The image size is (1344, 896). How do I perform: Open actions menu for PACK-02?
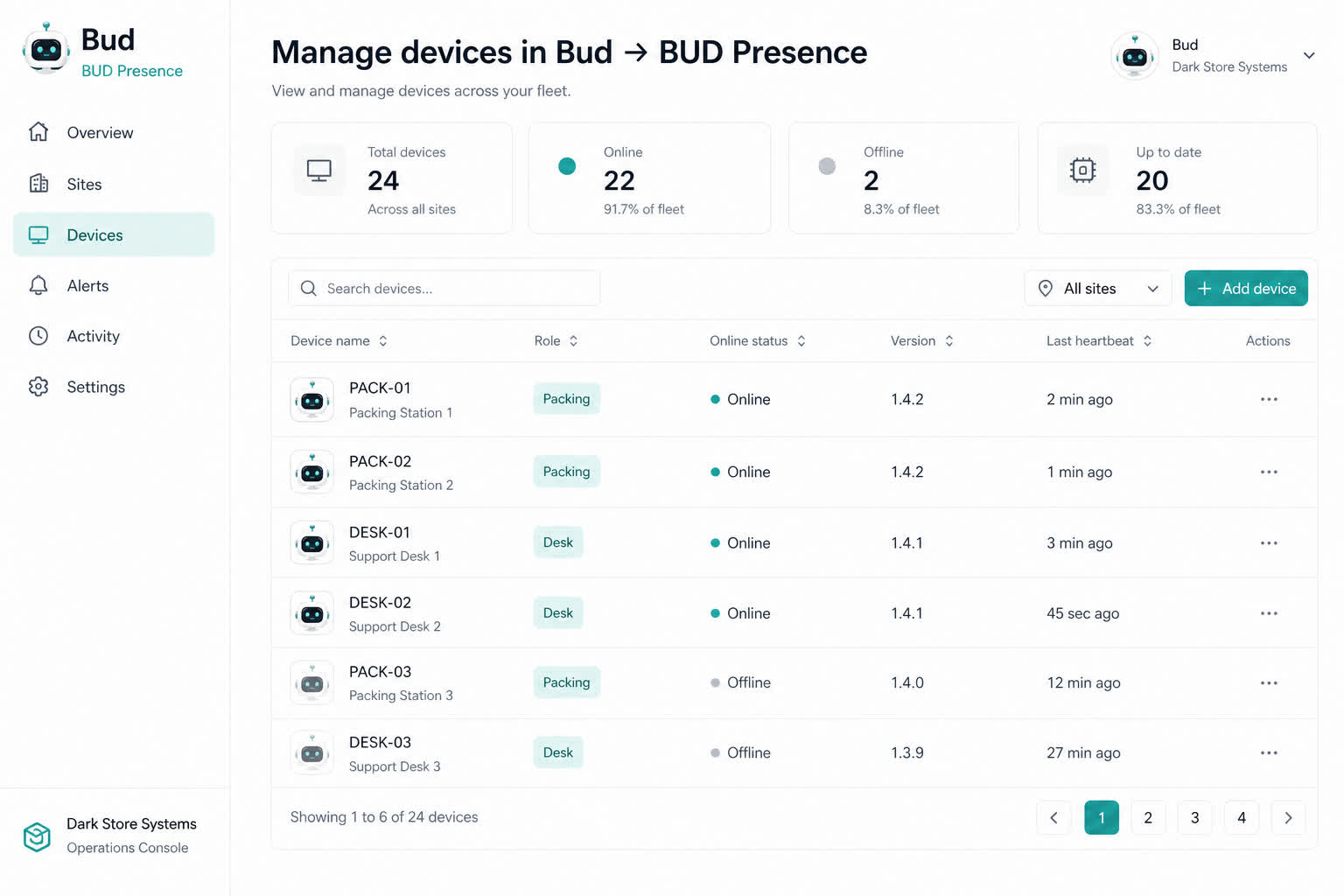coord(1269,472)
